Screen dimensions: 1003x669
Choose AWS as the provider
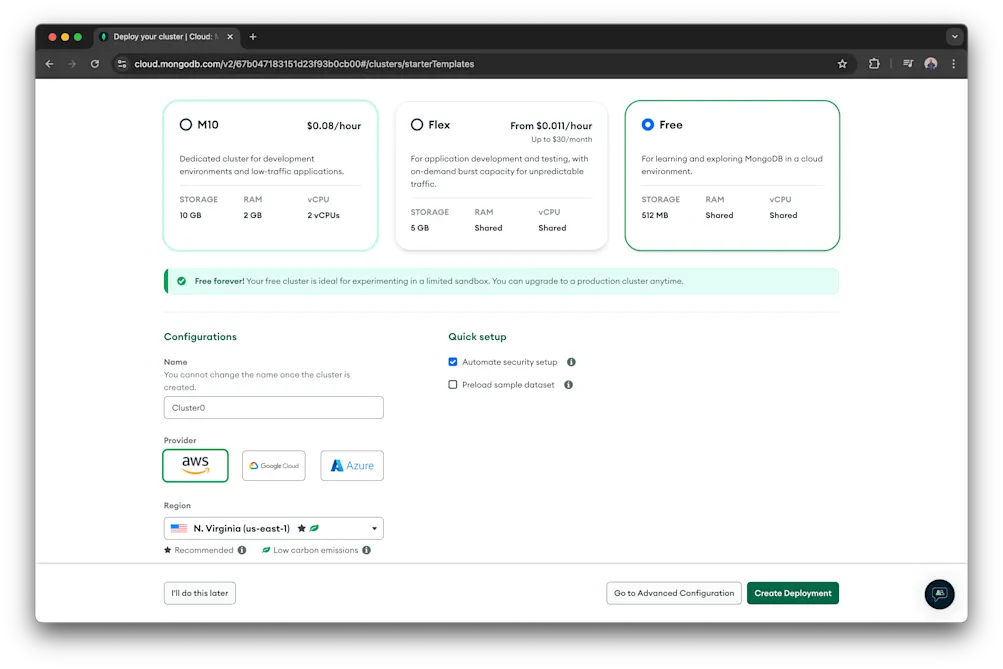(195, 465)
